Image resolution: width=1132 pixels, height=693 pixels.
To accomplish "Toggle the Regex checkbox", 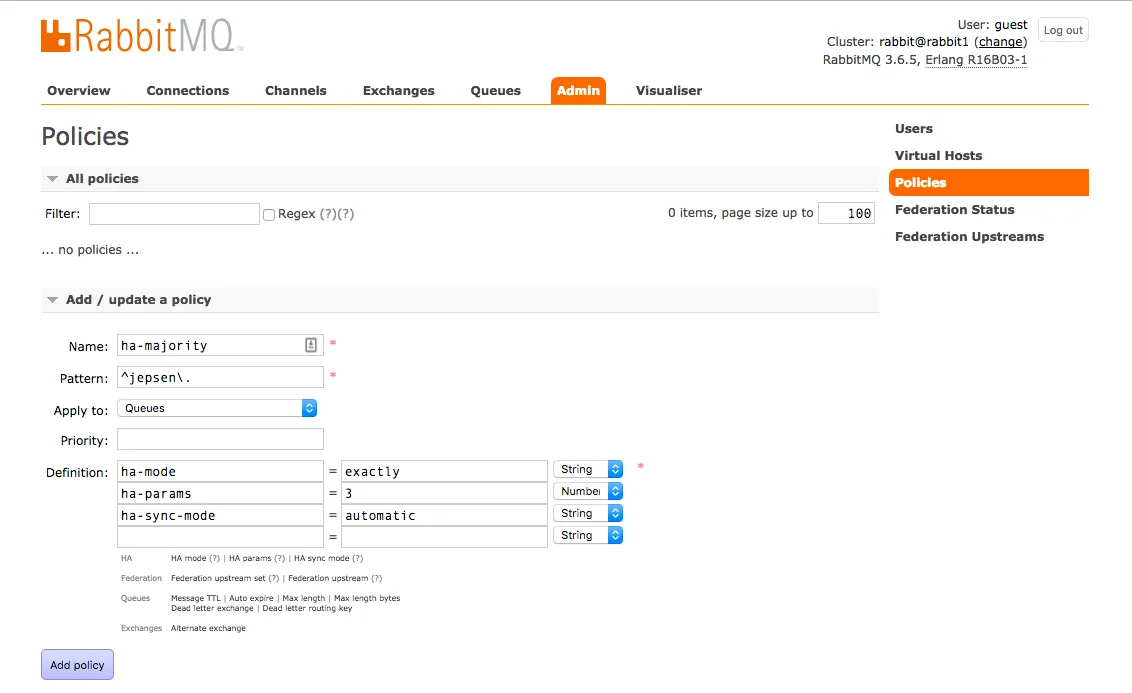I will 269,214.
